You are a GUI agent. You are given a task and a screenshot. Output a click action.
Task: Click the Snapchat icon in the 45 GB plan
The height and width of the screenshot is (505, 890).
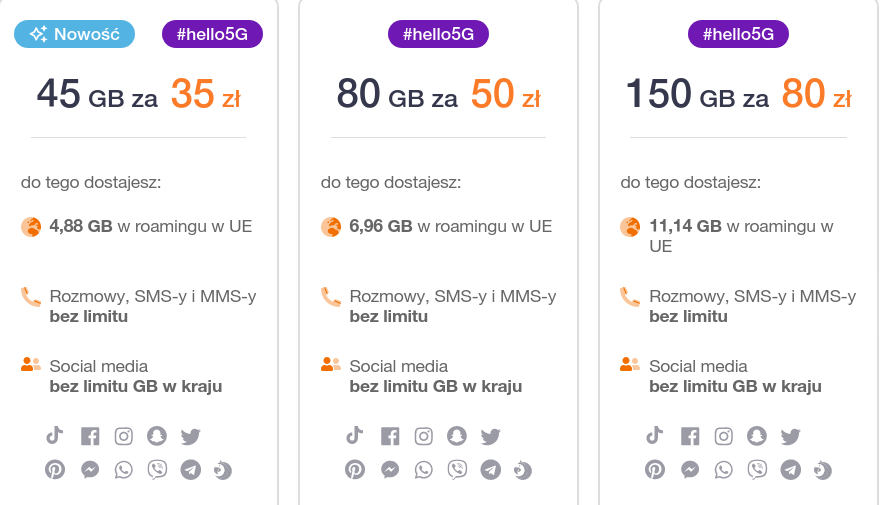(157, 436)
